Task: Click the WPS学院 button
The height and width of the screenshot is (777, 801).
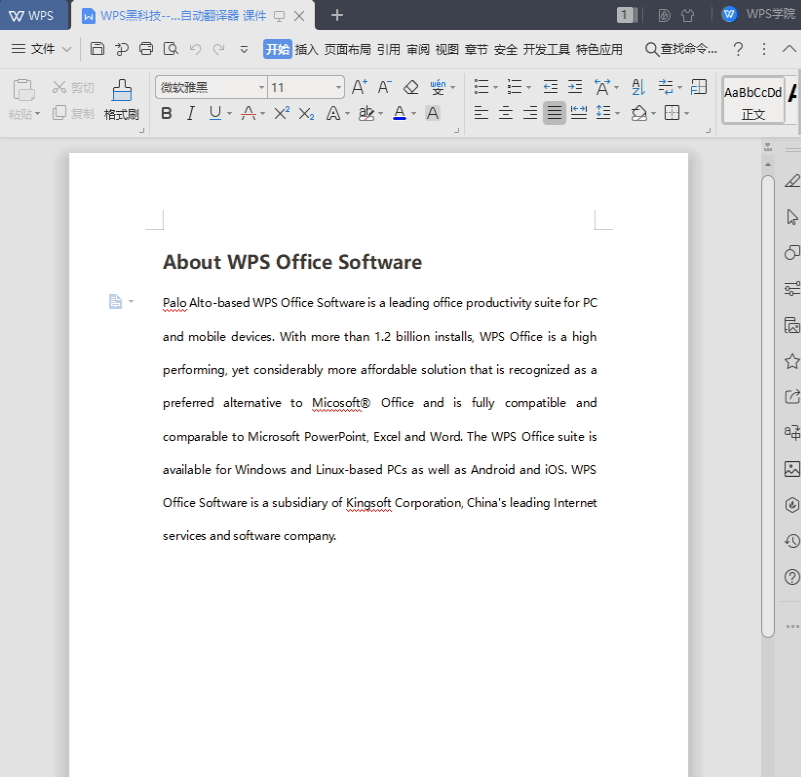Action: tap(759, 14)
